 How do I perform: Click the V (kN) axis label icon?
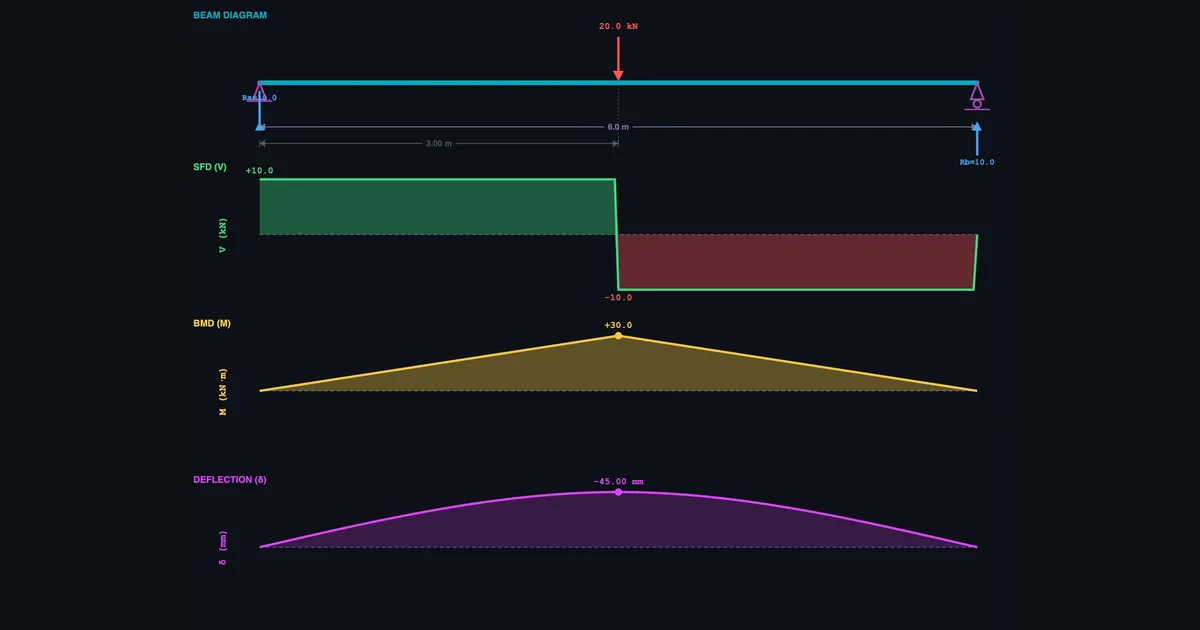click(222, 234)
